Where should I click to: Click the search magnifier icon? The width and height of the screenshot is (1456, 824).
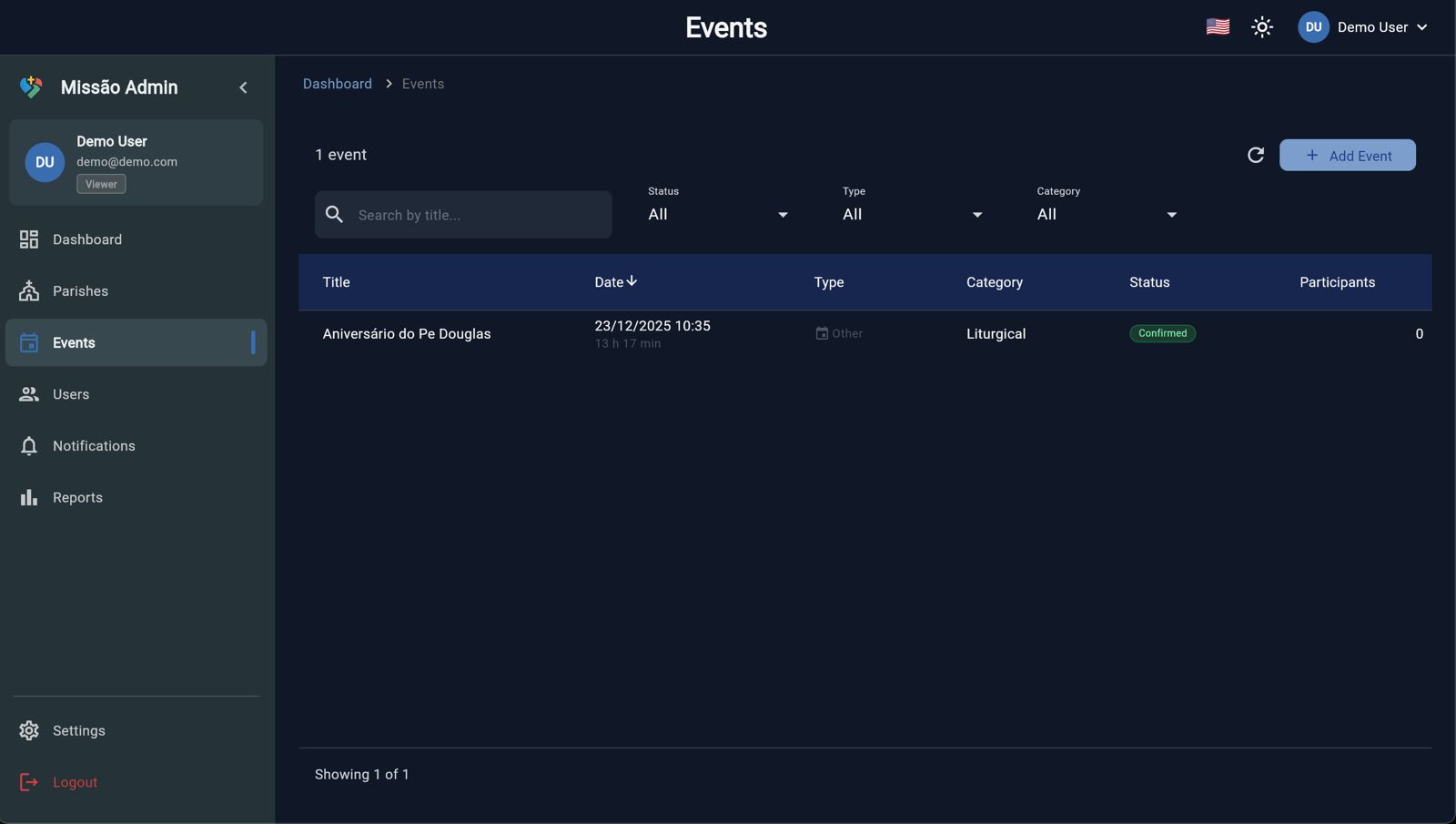335,215
